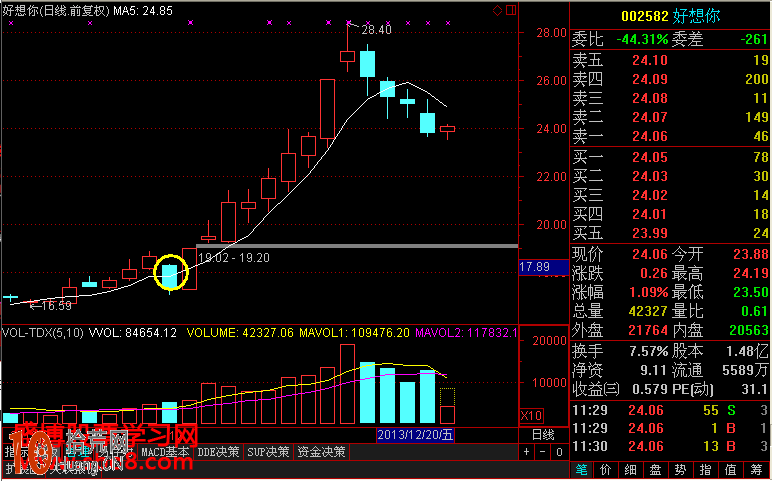
Task: Switch to the SUP决策 indicator tab
Action: 268,451
